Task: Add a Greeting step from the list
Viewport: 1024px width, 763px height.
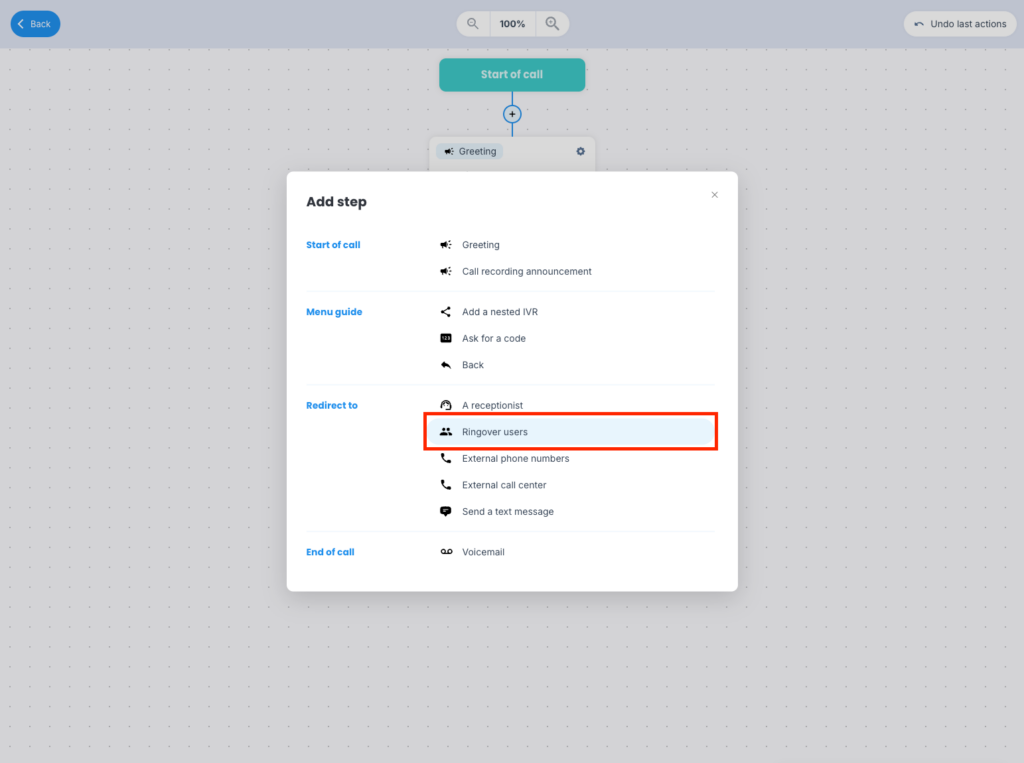Action: (x=480, y=245)
